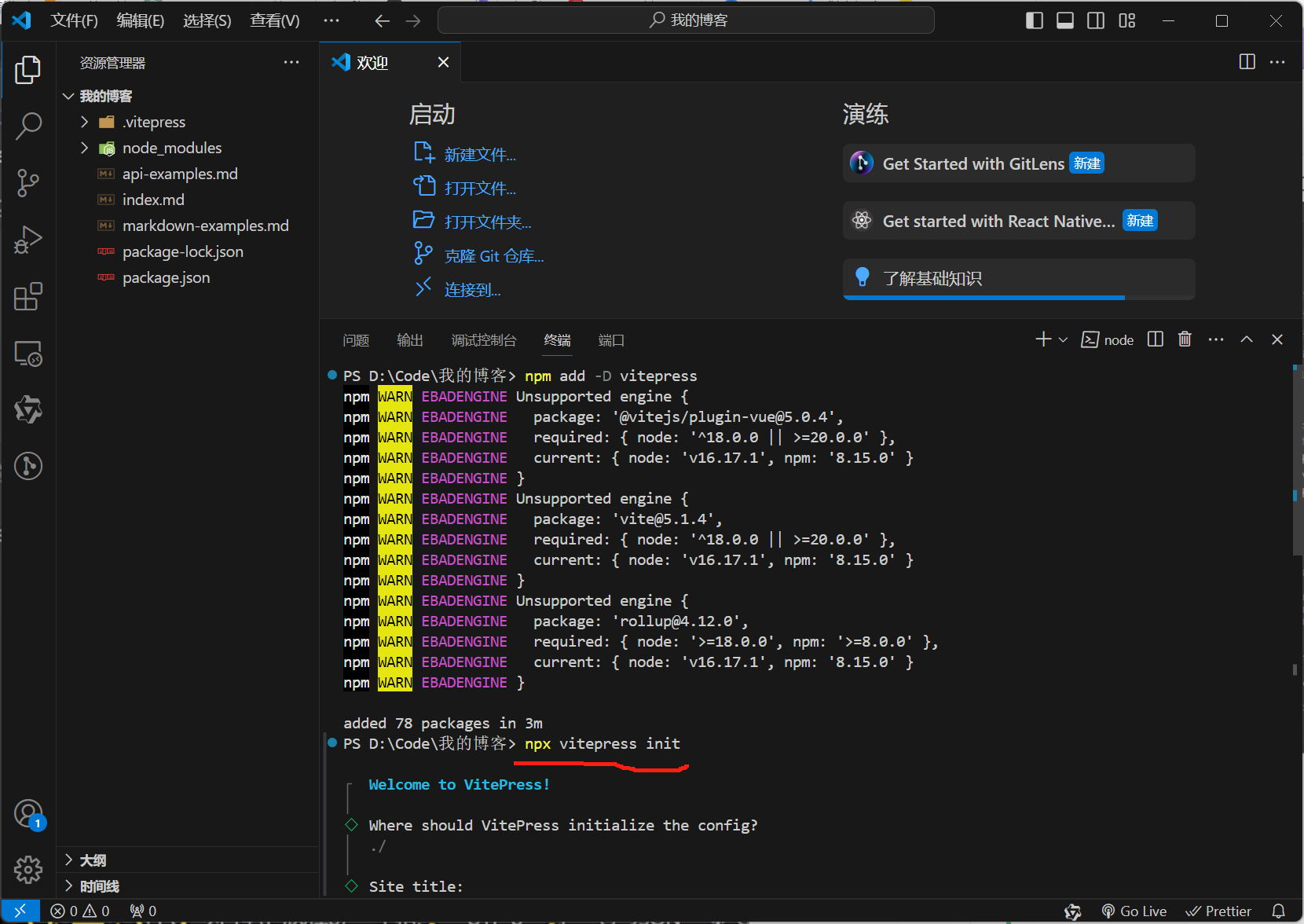Open the new terminal profile dropdown arrow

pyautogui.click(x=1063, y=339)
